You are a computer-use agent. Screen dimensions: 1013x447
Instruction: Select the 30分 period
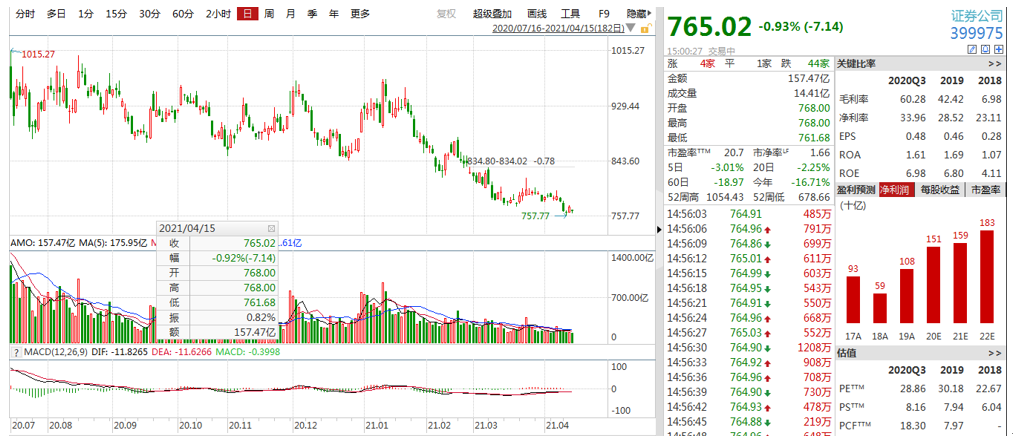[x=149, y=14]
